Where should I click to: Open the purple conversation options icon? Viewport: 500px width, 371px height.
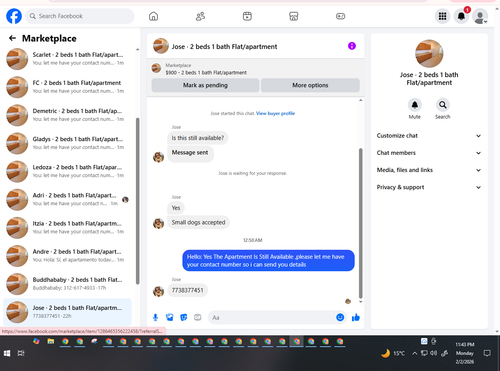352,46
